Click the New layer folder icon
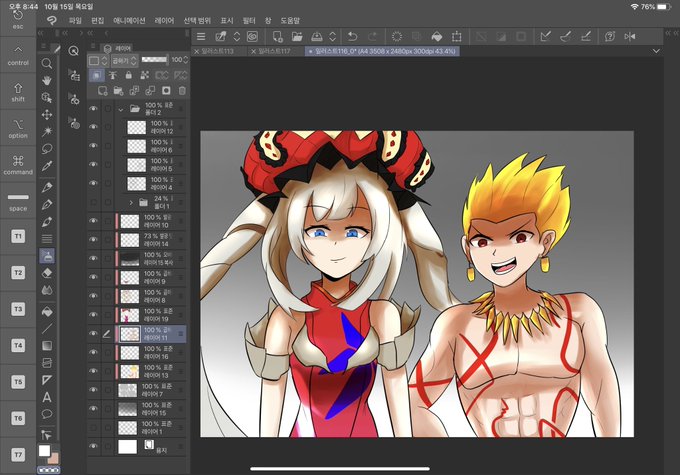The height and width of the screenshot is (475, 680). (118, 91)
